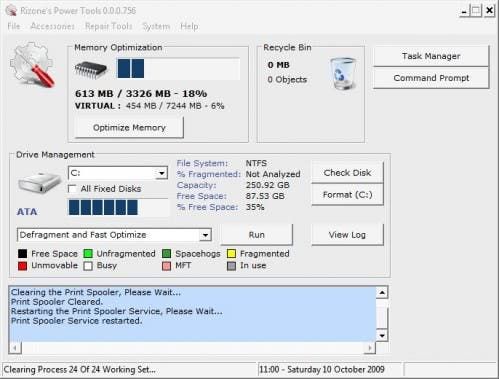Click the hard drive icon in Drive Management
The width and height of the screenshot is (499, 379).
(39, 182)
